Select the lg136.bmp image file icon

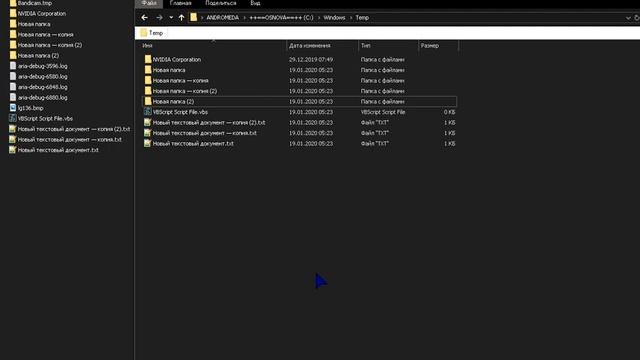(13, 108)
